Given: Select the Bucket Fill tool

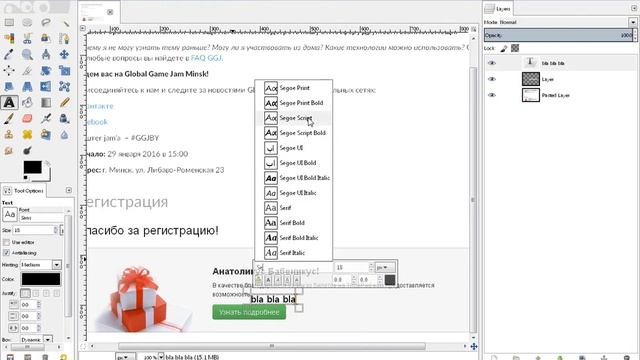Looking at the screenshot, I should [x=27, y=102].
